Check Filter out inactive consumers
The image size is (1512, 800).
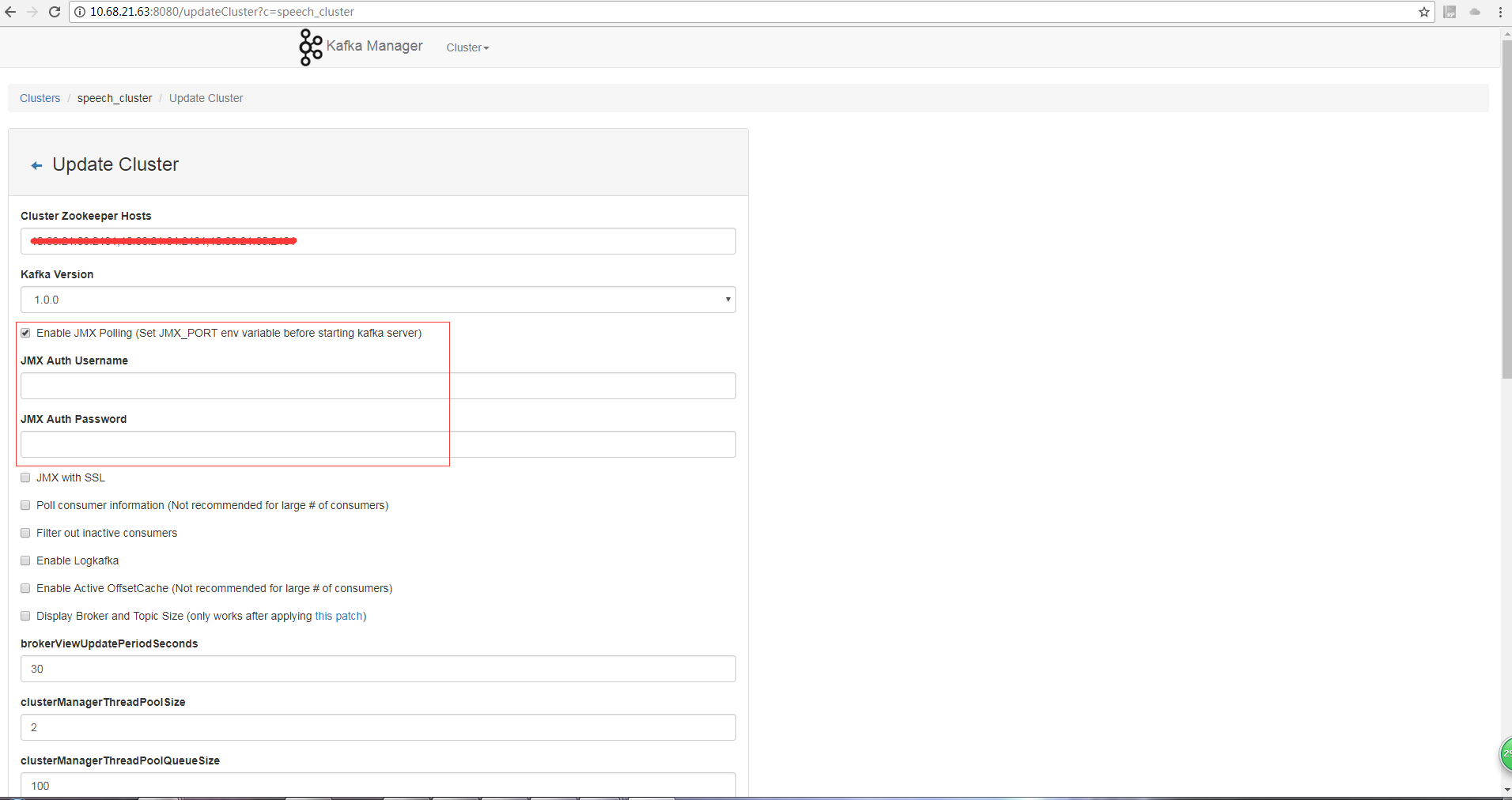pos(25,533)
